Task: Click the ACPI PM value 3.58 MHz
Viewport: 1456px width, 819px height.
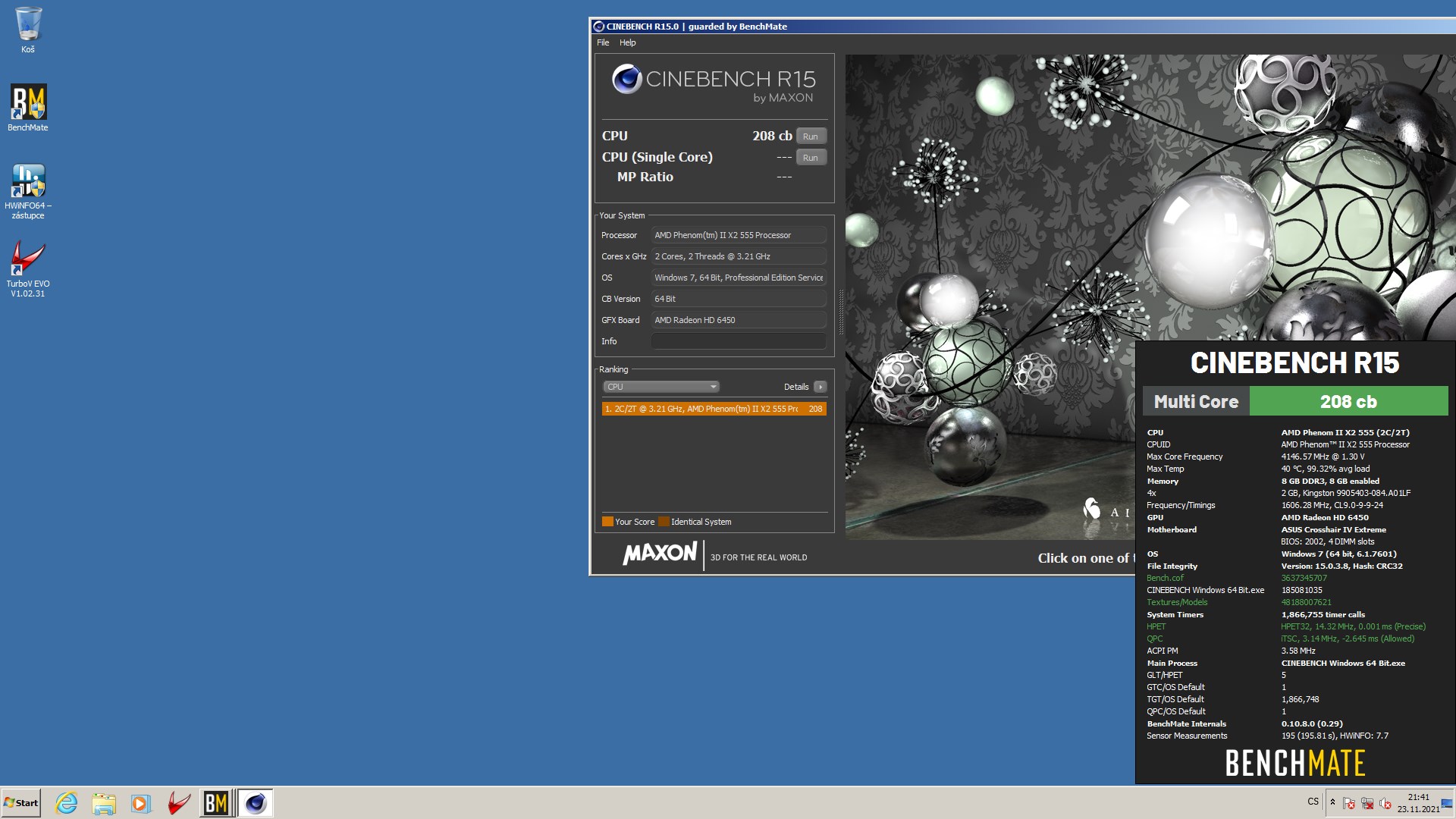Action: pyautogui.click(x=1298, y=651)
